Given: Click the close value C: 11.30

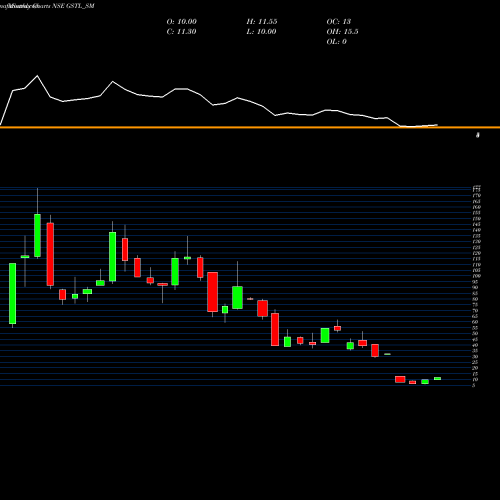Looking at the screenshot, I should (181, 32).
